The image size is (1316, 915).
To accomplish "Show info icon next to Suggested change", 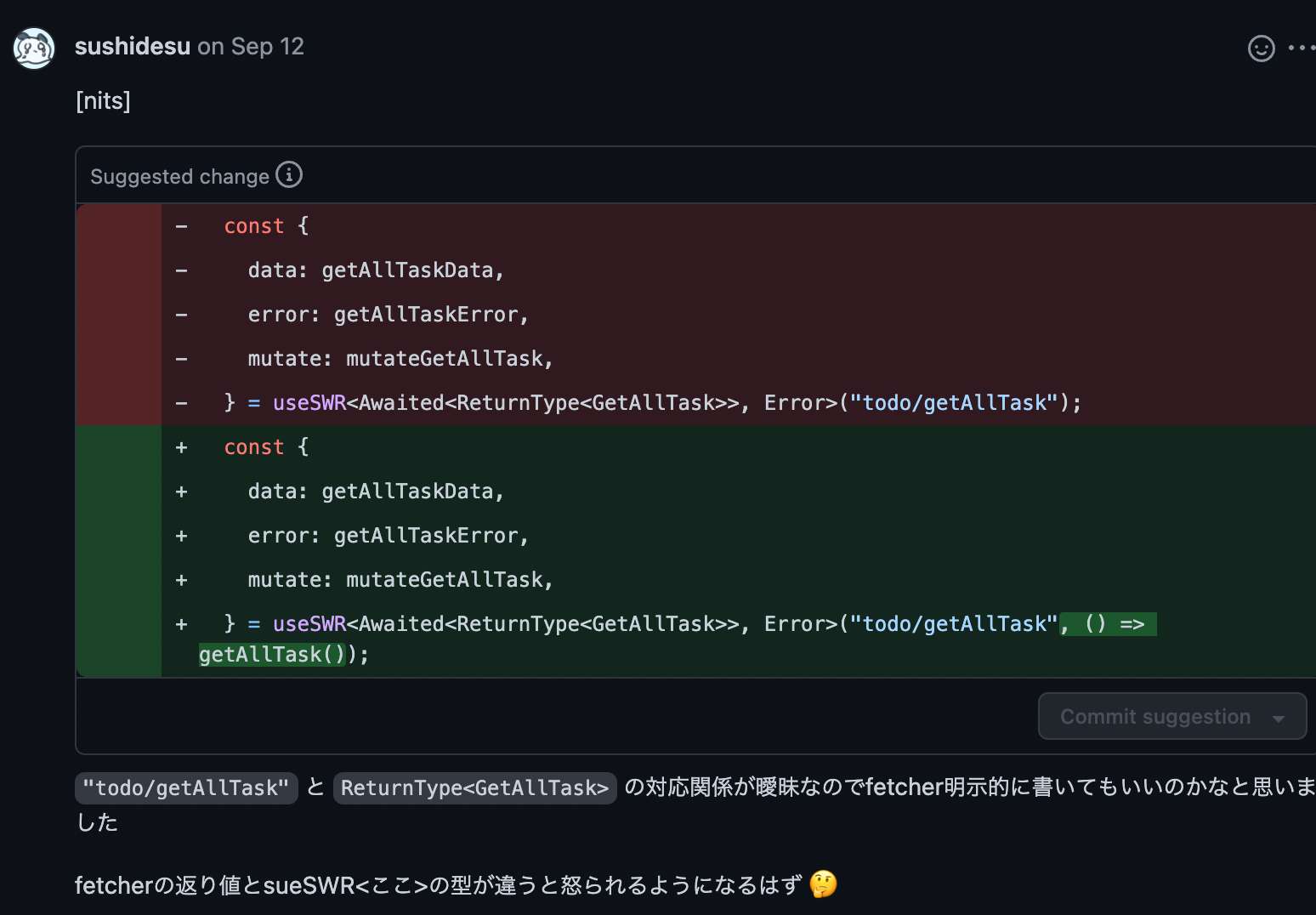I will 289,174.
